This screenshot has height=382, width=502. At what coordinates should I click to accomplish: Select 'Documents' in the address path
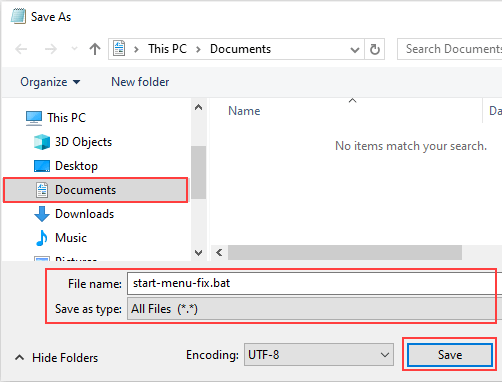pos(240,49)
